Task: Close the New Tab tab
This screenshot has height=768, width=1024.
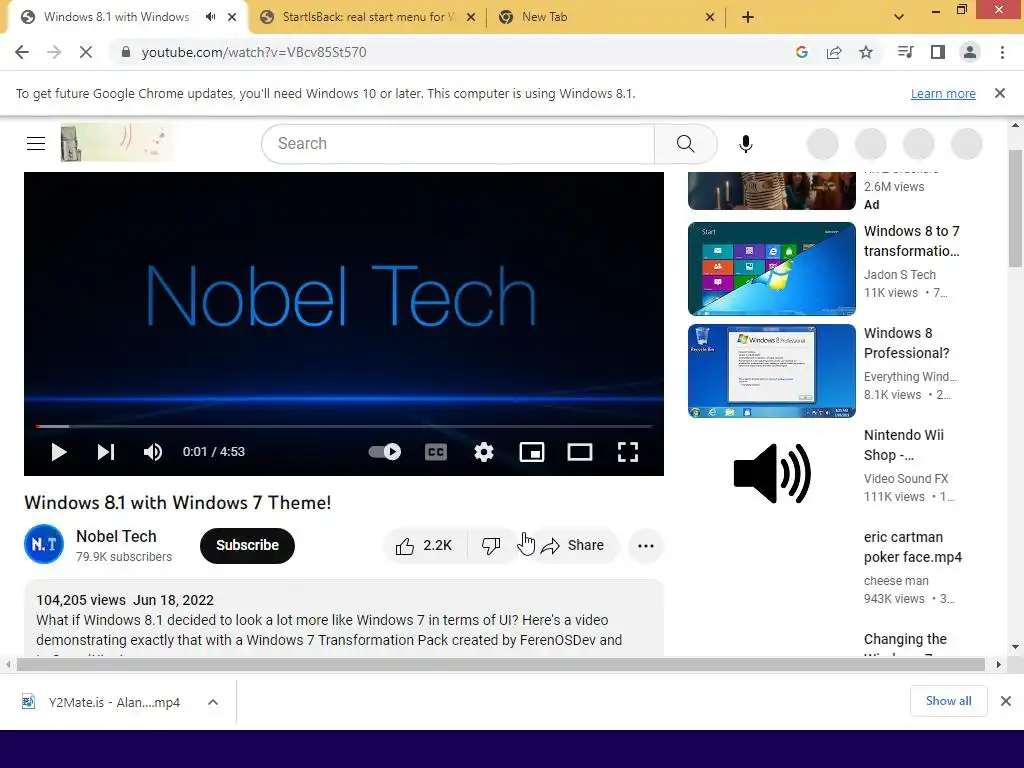Action: point(710,18)
